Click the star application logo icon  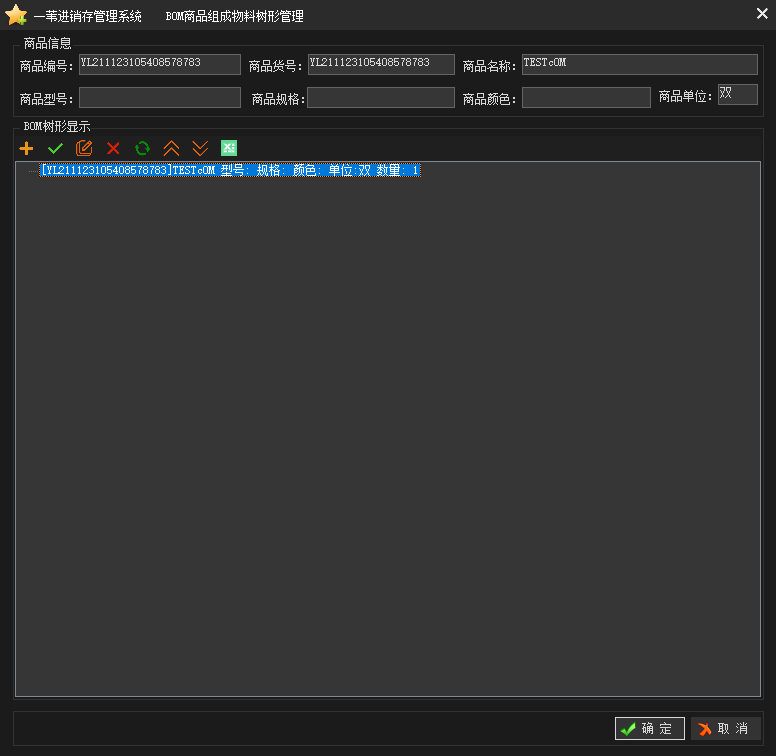(x=16, y=15)
